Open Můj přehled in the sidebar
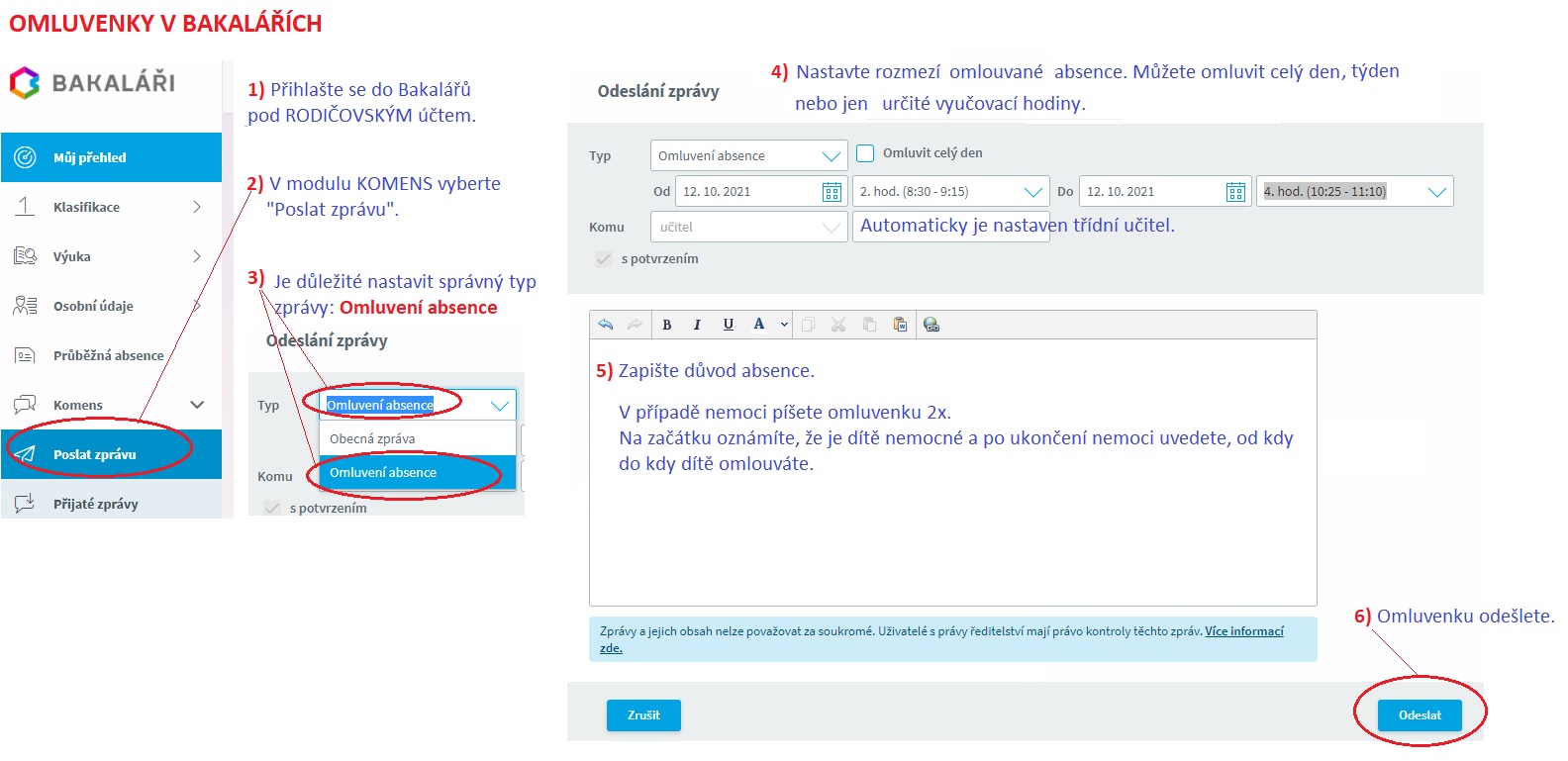This screenshot has height=761, width=1568. coord(111,157)
